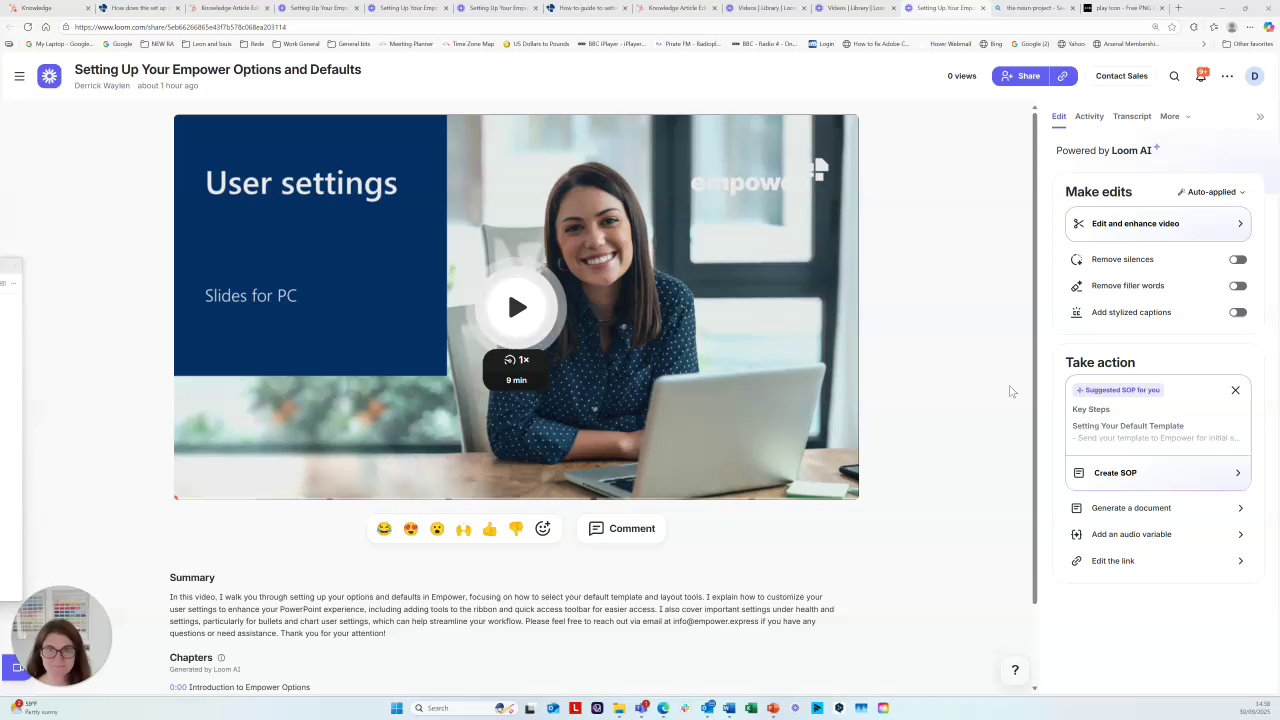React with the raised hands emoji
The width and height of the screenshot is (1280, 720).
(x=463, y=529)
